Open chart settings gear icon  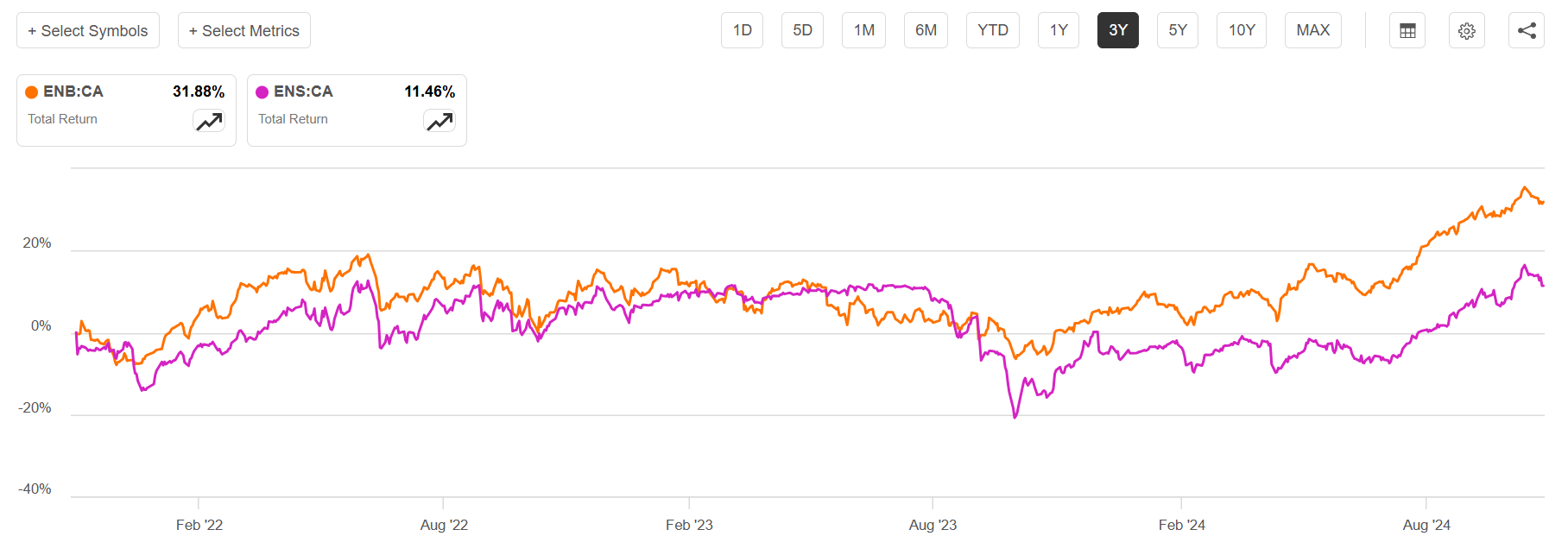(1466, 31)
